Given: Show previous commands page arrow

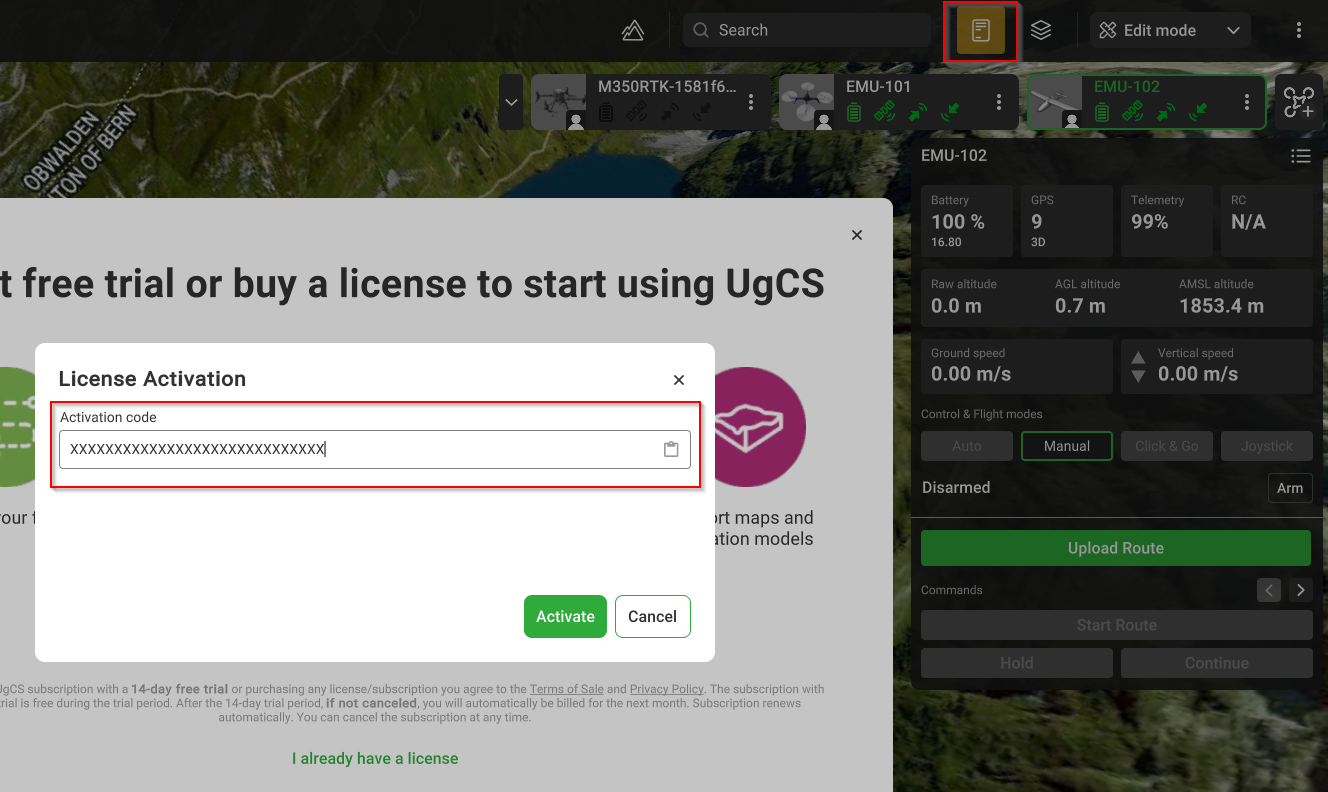Looking at the screenshot, I should point(1269,590).
